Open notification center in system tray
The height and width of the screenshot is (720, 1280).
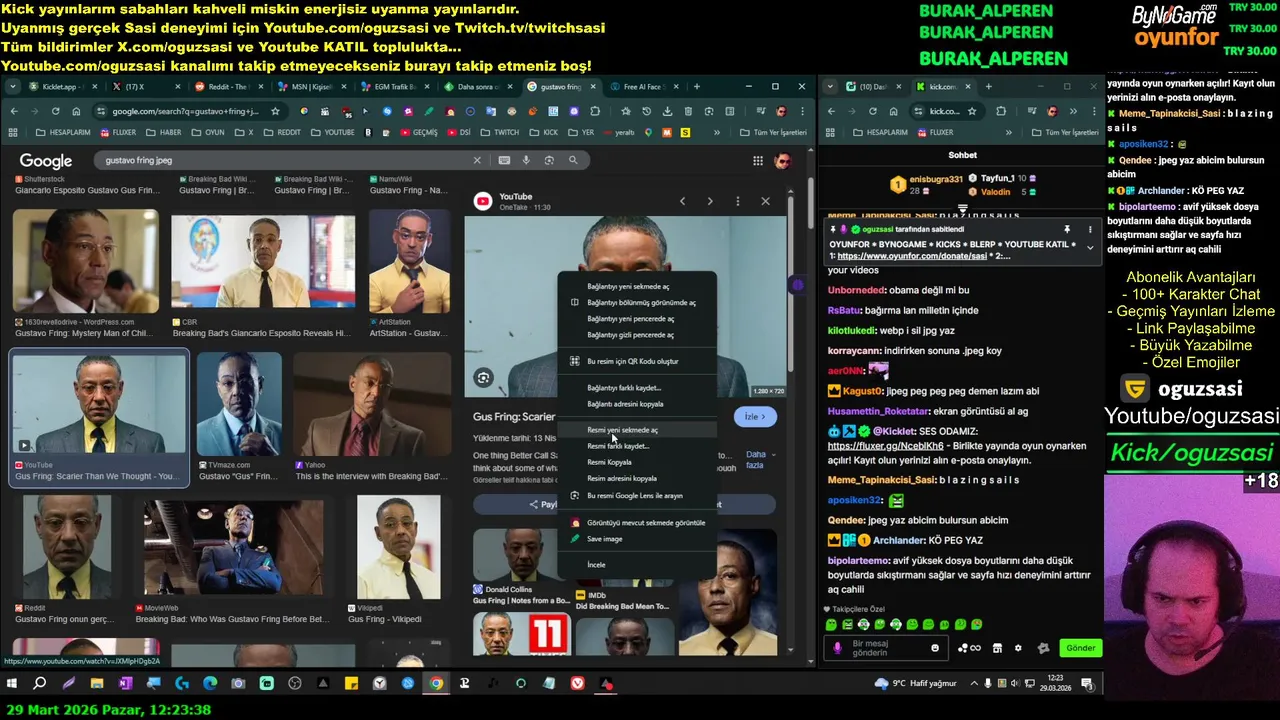(x=1087, y=684)
